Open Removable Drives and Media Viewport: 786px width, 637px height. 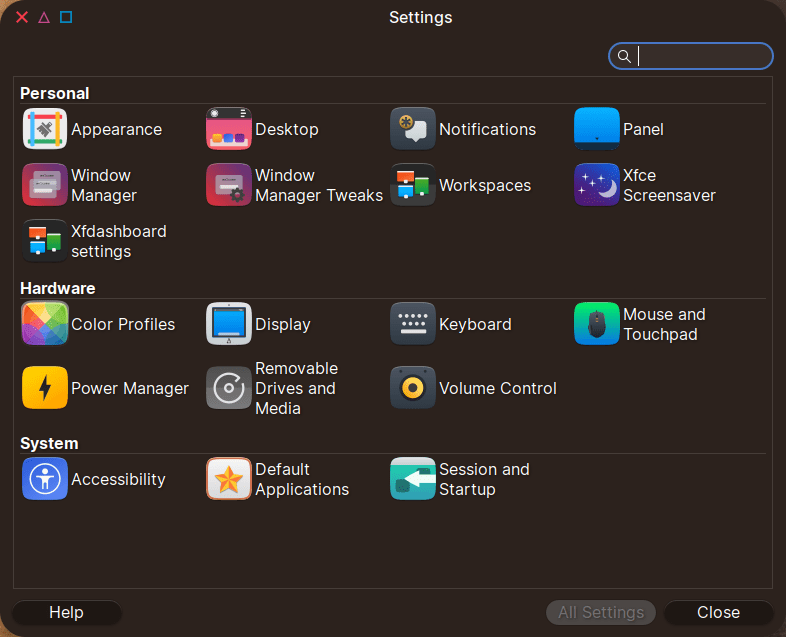click(x=229, y=388)
